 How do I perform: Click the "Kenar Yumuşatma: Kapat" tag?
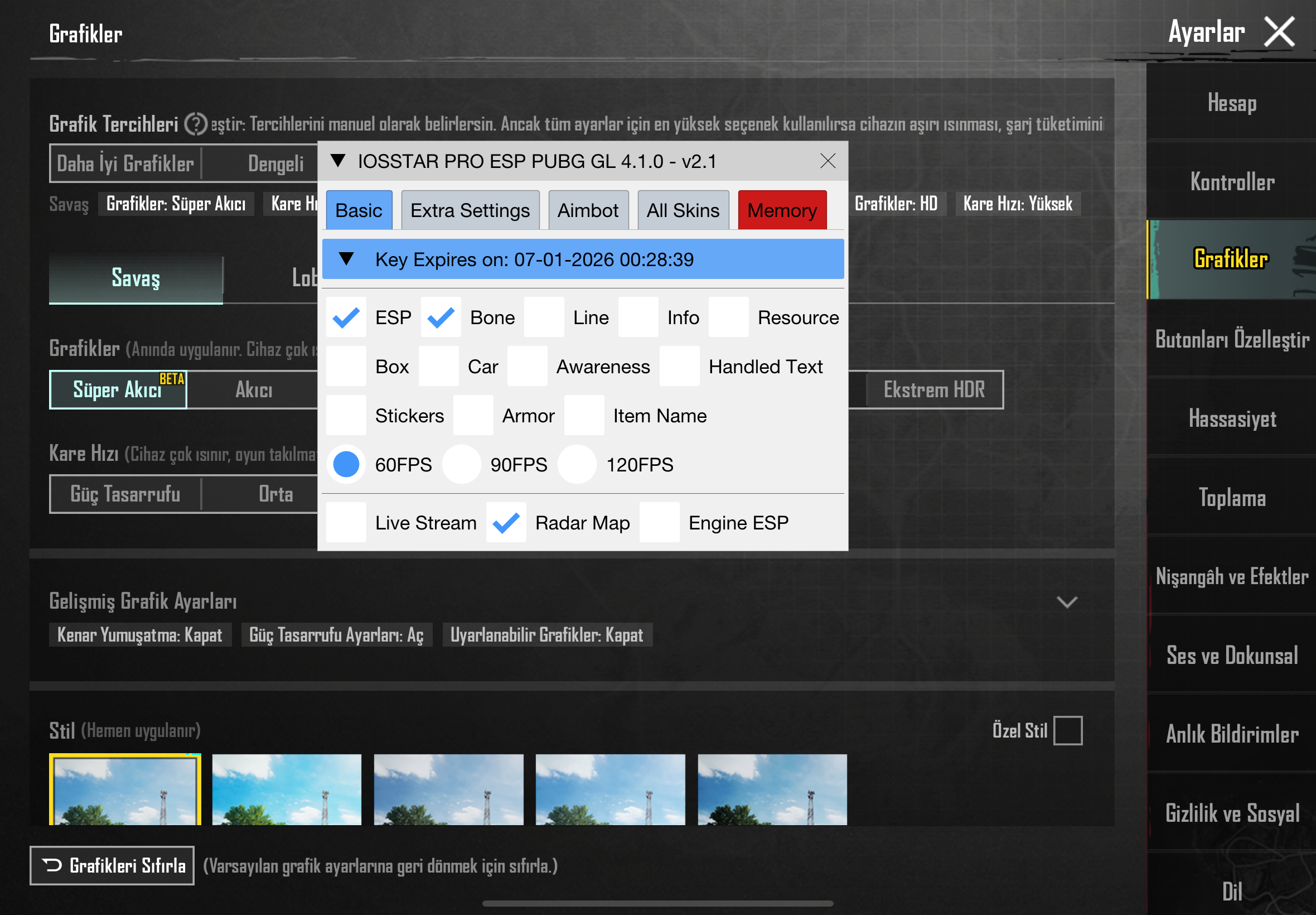140,635
